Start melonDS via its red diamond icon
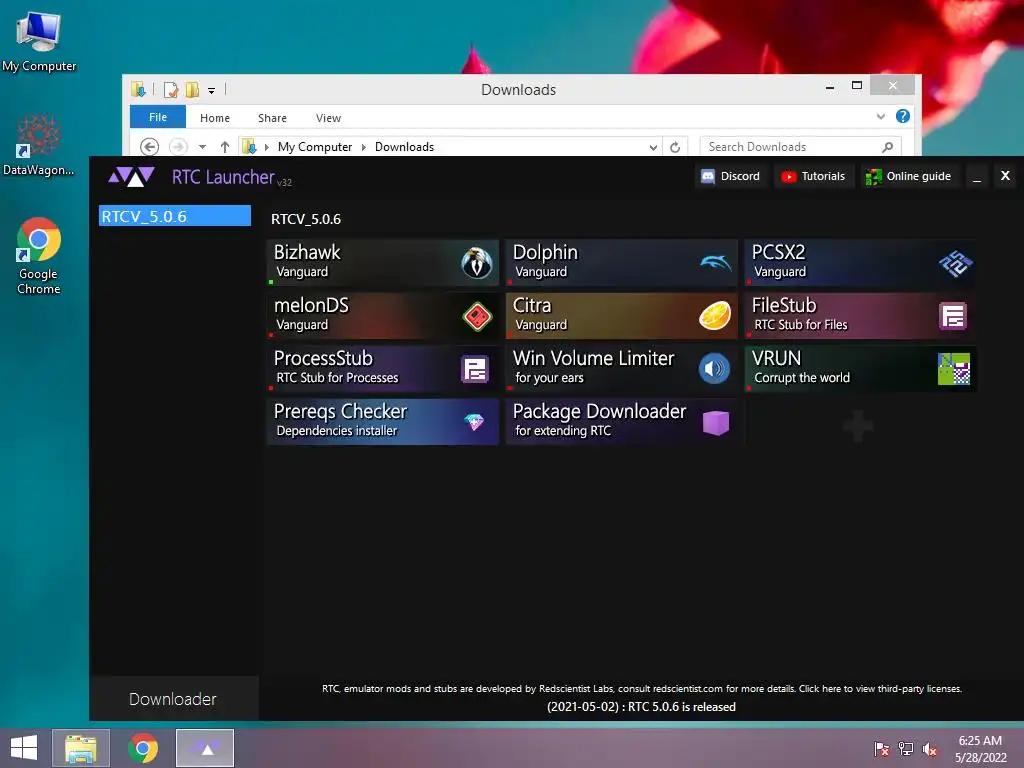 point(477,317)
